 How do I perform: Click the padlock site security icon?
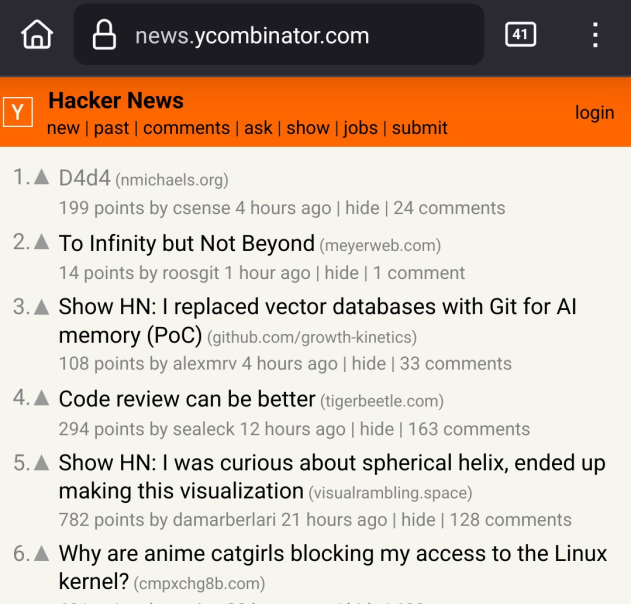tap(104, 35)
